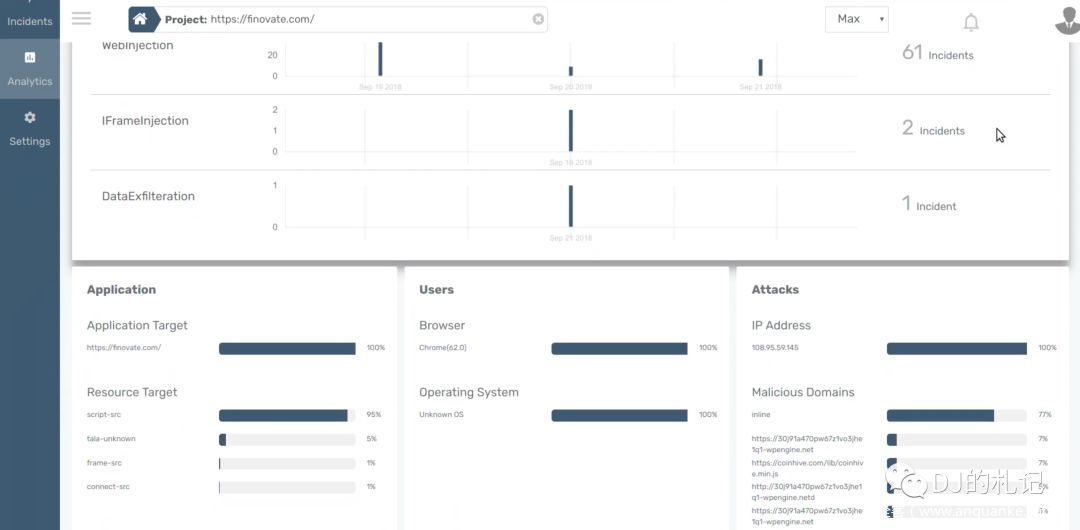Open the 2 Incidents link for IFrameInjection
The image size is (1080, 530).
(933, 129)
